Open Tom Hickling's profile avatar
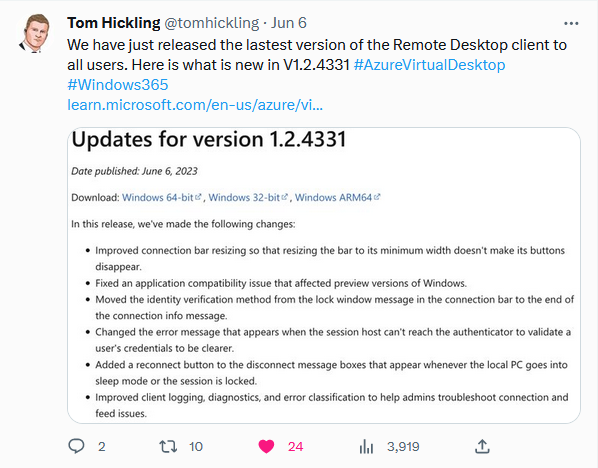The width and height of the screenshot is (598, 468). coord(35,34)
